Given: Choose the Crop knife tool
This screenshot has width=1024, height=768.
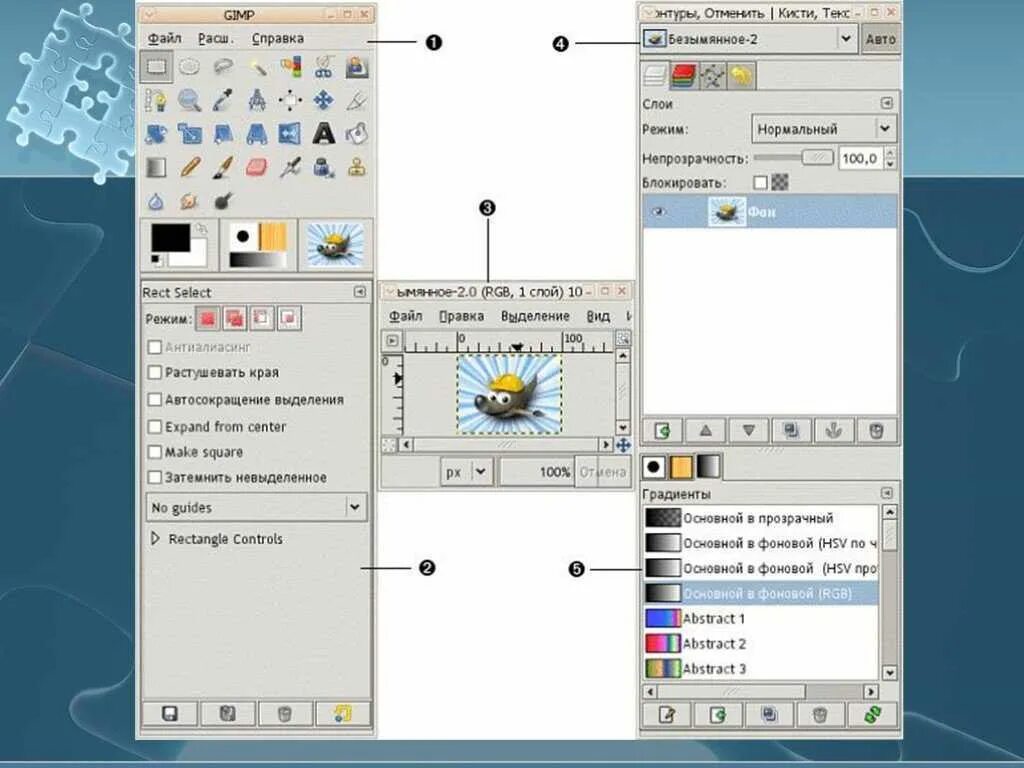Looking at the screenshot, I should coord(357,101).
